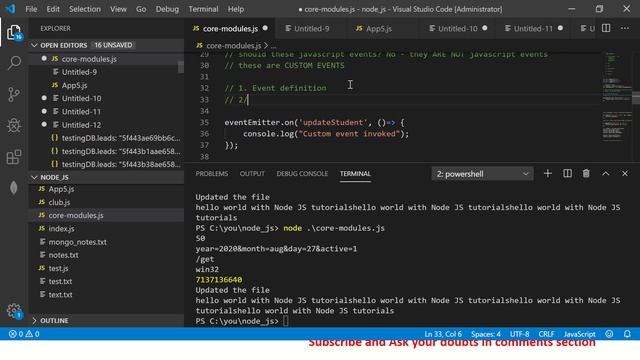Open the powershell terminal selector dropdown
Image resolution: width=640 pixels, height=360 pixels.
coord(482,174)
